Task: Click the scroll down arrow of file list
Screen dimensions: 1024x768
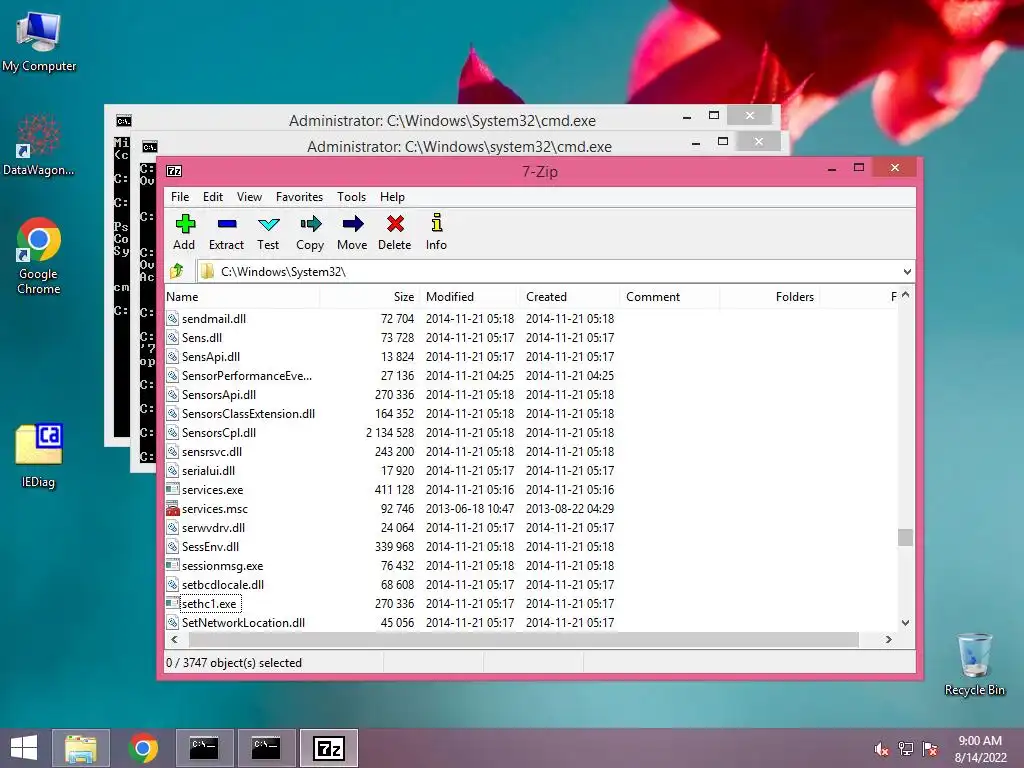Action: pos(905,622)
